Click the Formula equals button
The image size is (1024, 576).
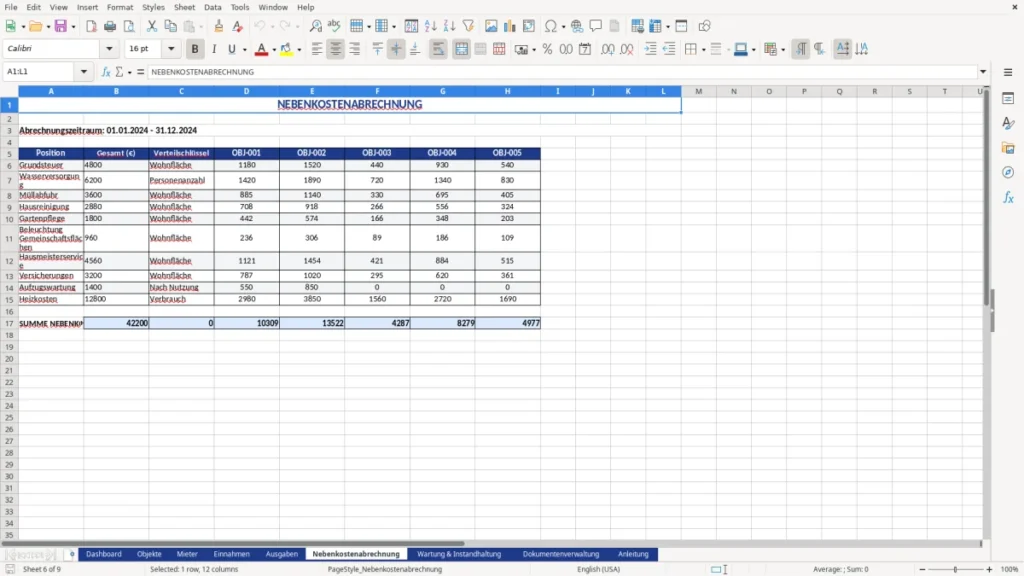140,72
